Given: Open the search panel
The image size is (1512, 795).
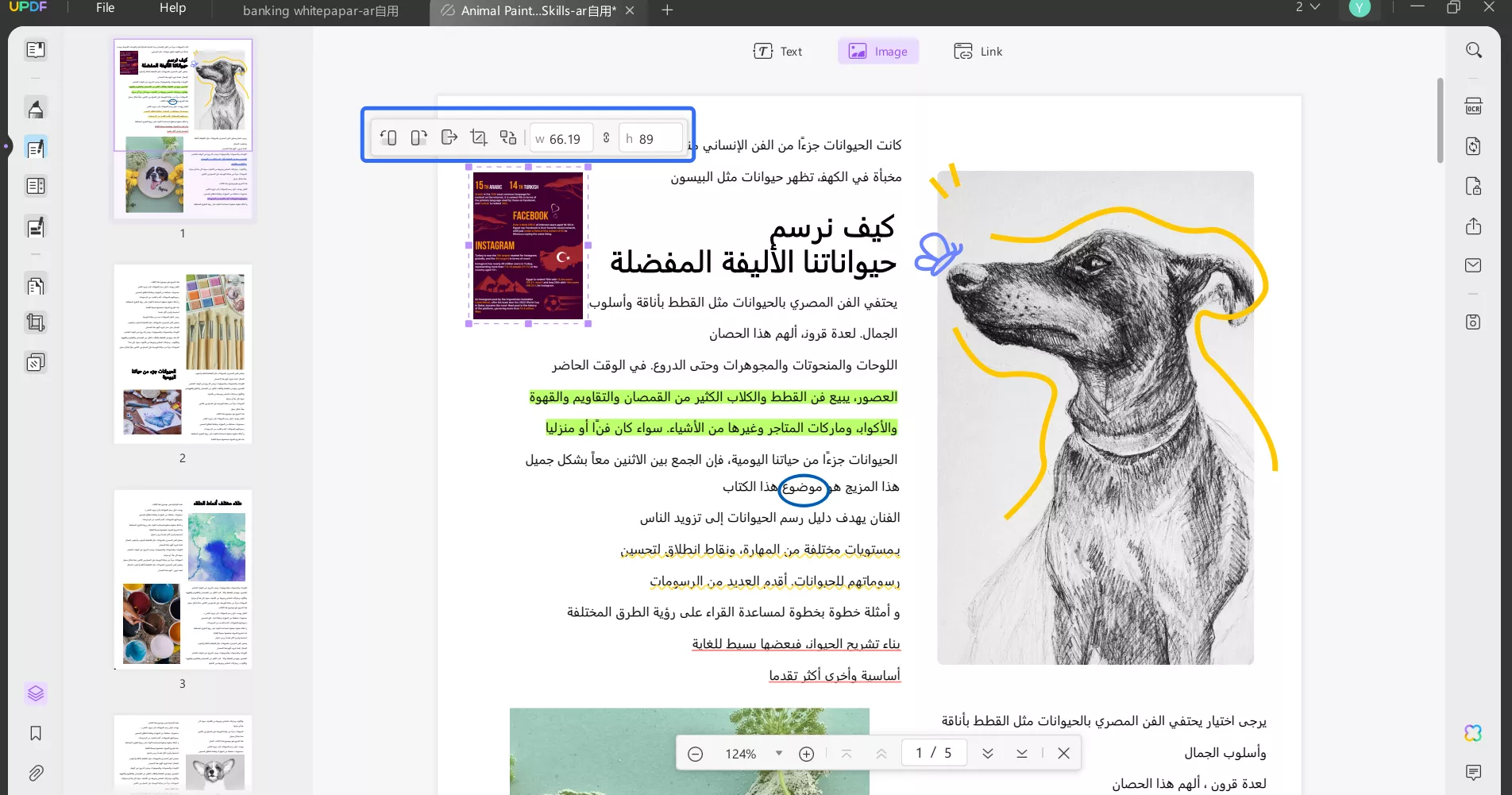Looking at the screenshot, I should (1474, 49).
